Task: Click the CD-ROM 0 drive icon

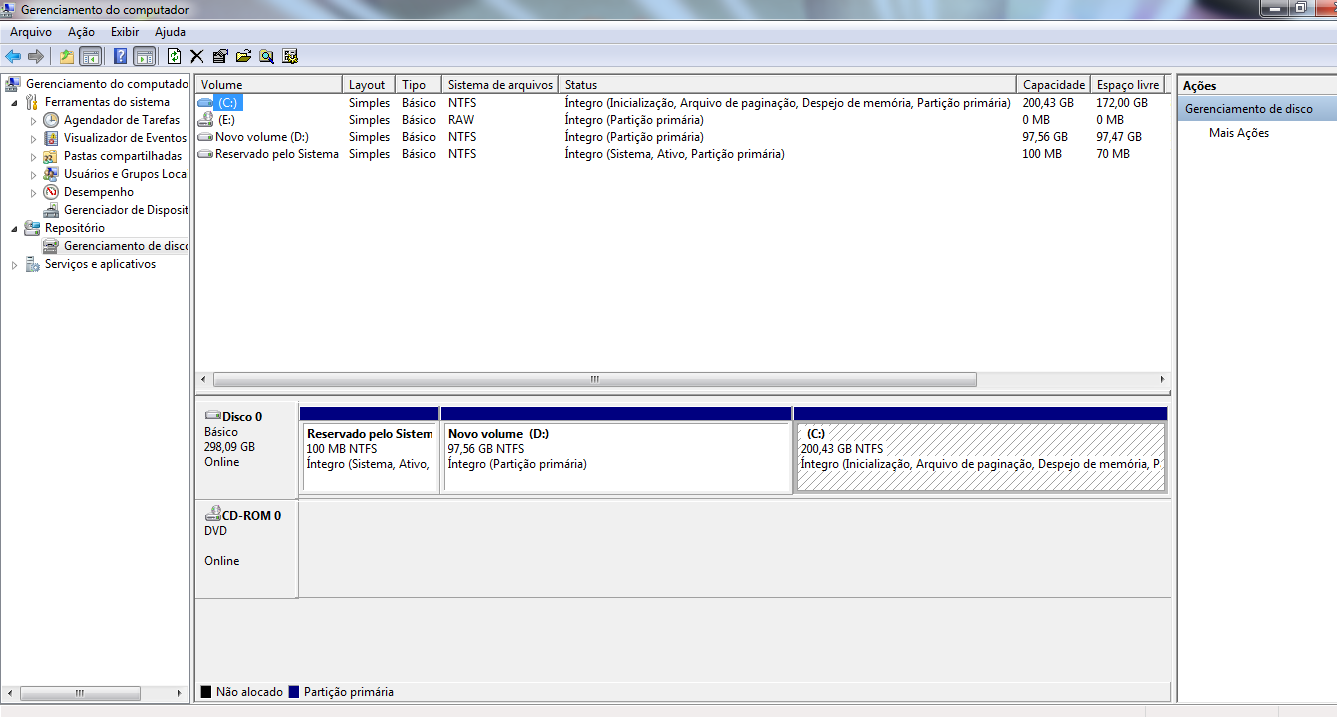Action: point(212,514)
